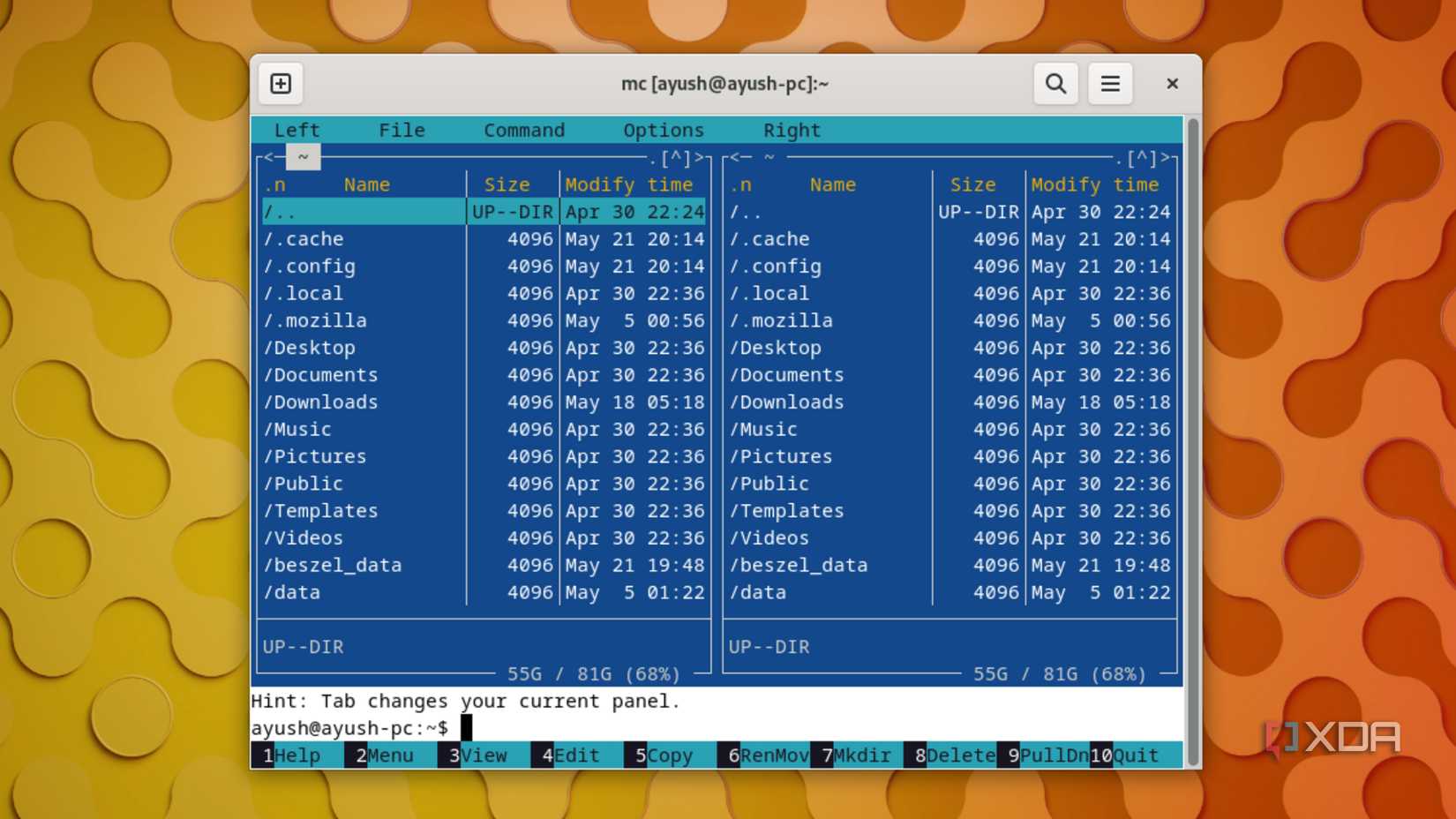Click the '~' path tab above left panel
1456x819 pixels.
[303, 157]
